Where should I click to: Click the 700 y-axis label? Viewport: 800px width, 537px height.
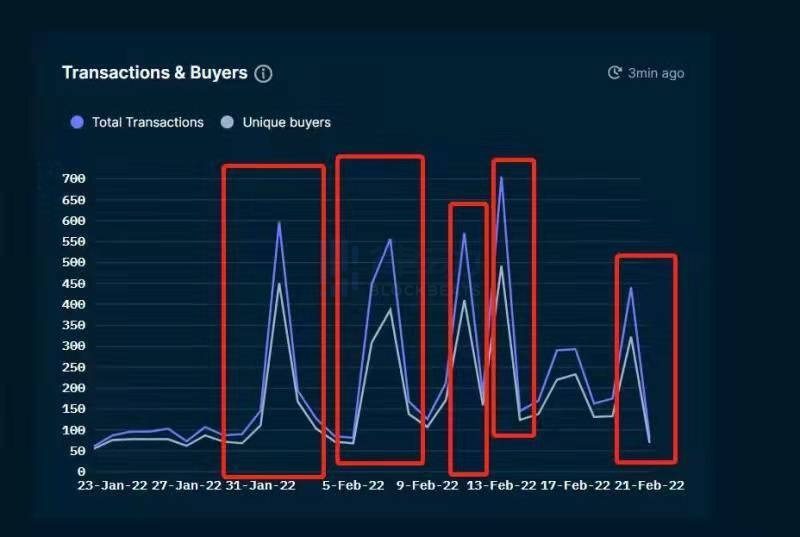click(73, 179)
